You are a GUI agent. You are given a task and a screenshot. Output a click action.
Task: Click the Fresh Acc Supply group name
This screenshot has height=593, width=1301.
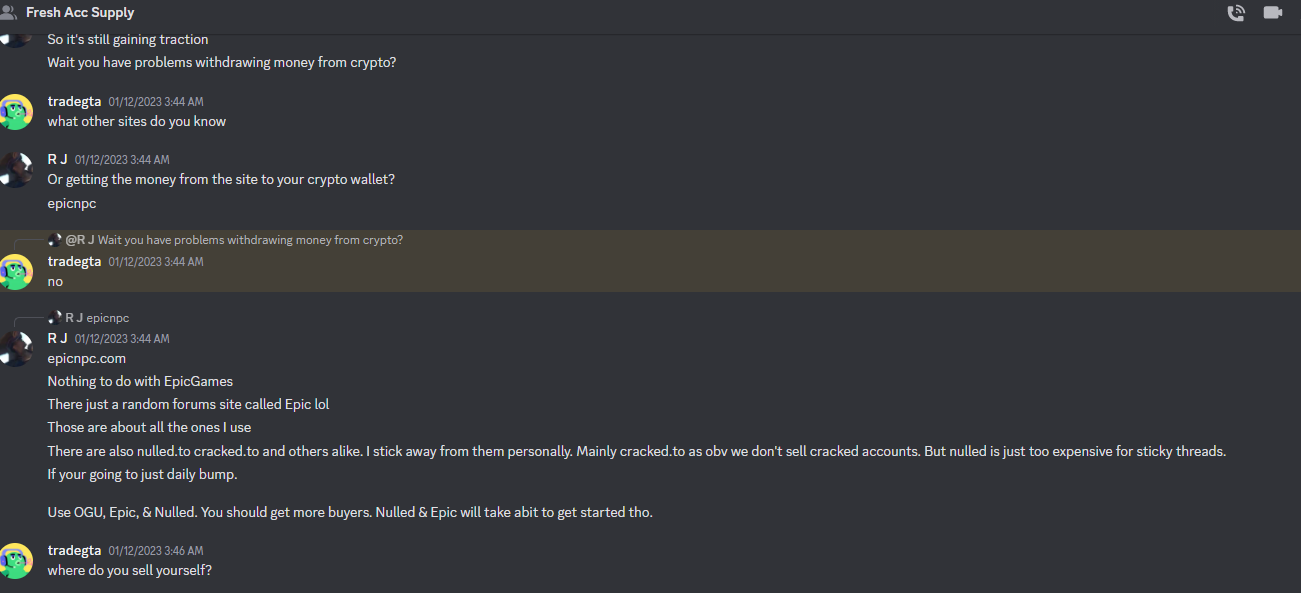[x=80, y=13]
